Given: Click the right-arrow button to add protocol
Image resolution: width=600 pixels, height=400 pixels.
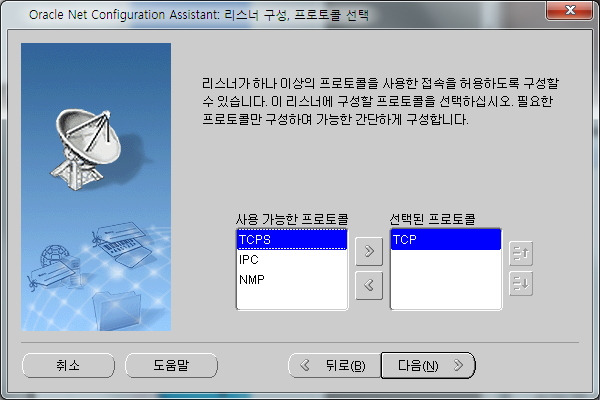Looking at the screenshot, I should pyautogui.click(x=369, y=251).
